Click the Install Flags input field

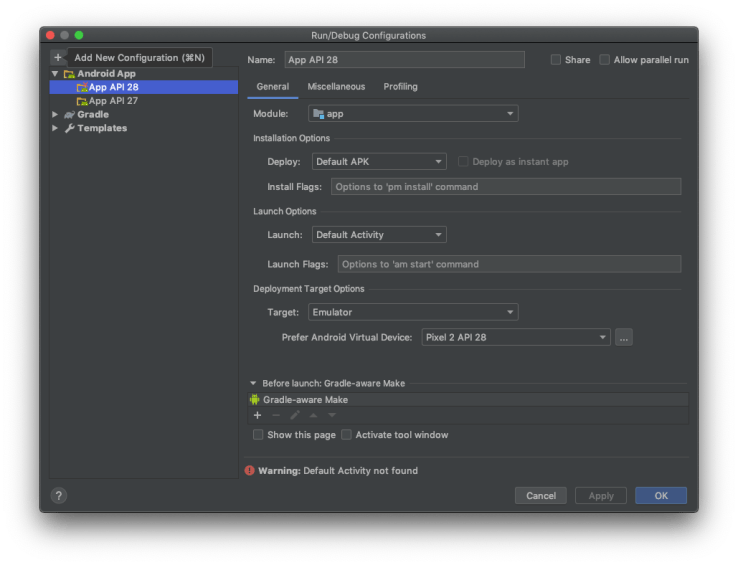pos(506,186)
